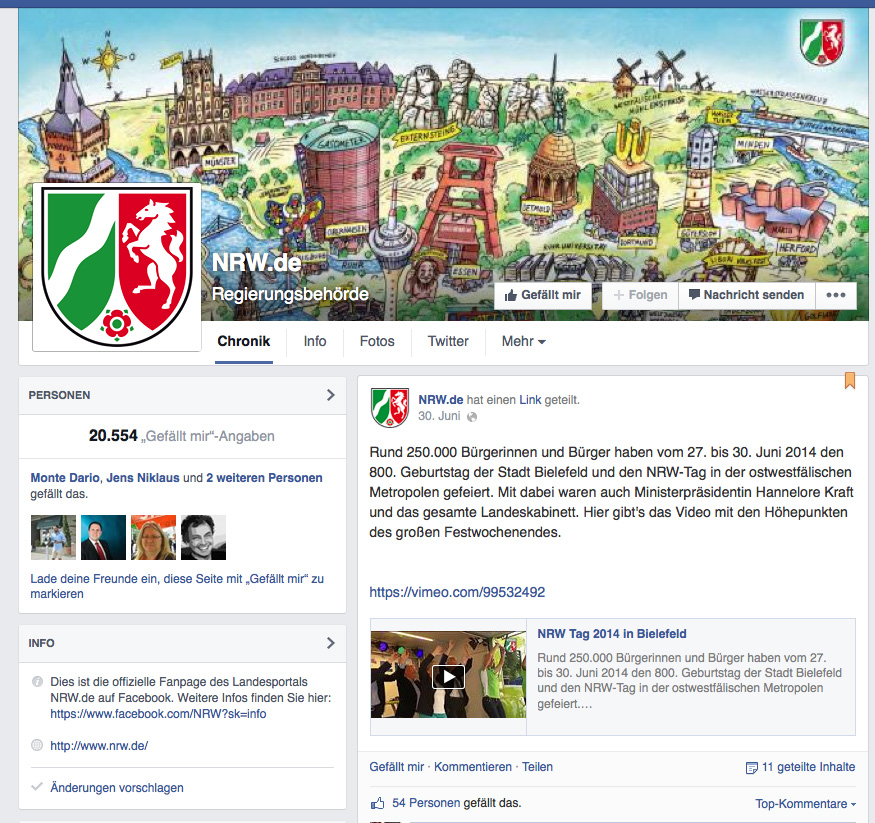Send a message via Nachricht senden
This screenshot has height=823, width=875.
click(x=747, y=295)
